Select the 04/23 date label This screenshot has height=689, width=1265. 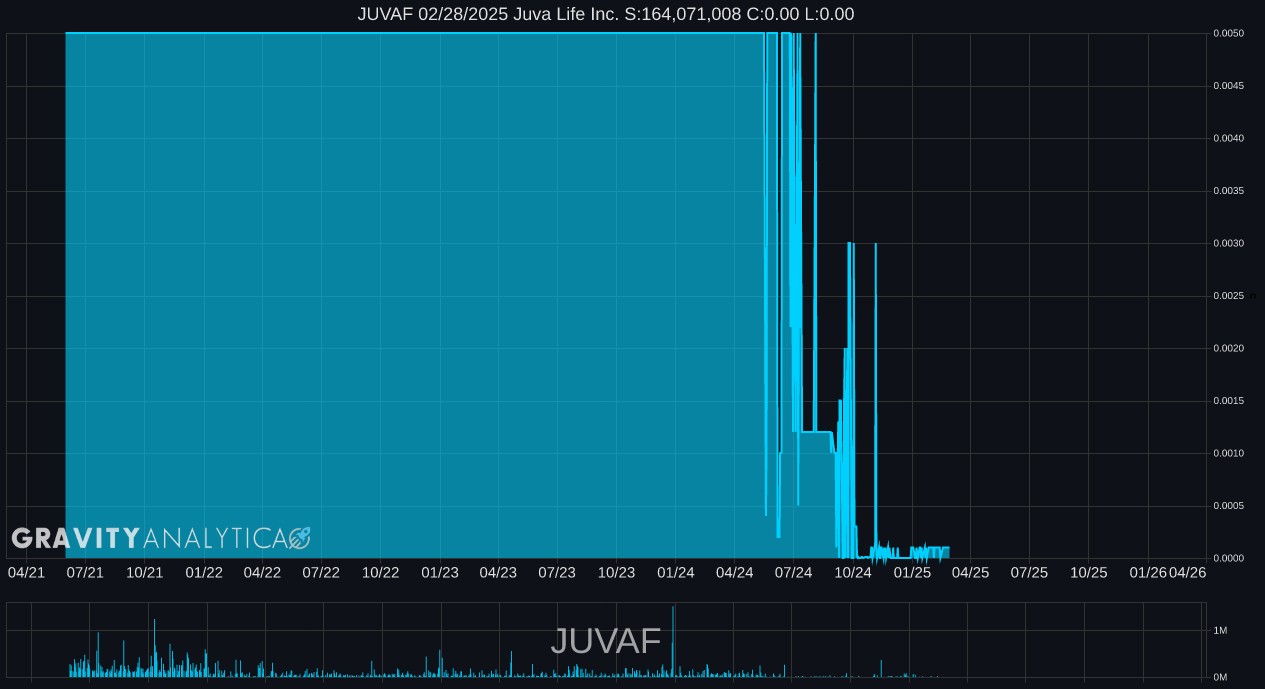point(498,572)
